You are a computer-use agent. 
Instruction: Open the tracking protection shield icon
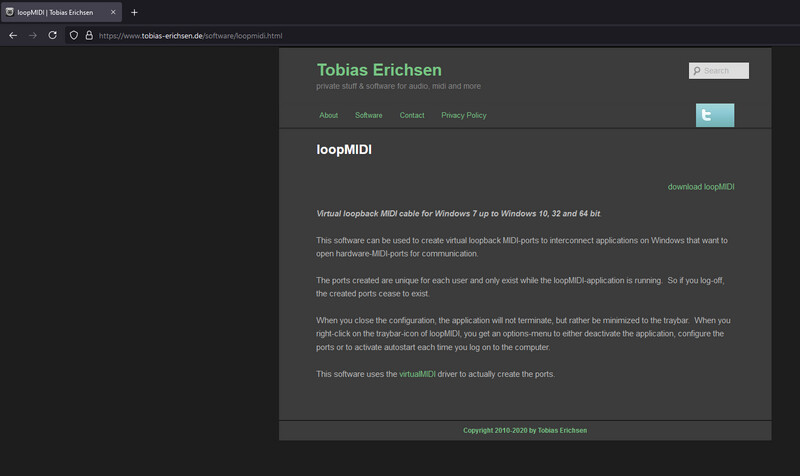(x=74, y=35)
